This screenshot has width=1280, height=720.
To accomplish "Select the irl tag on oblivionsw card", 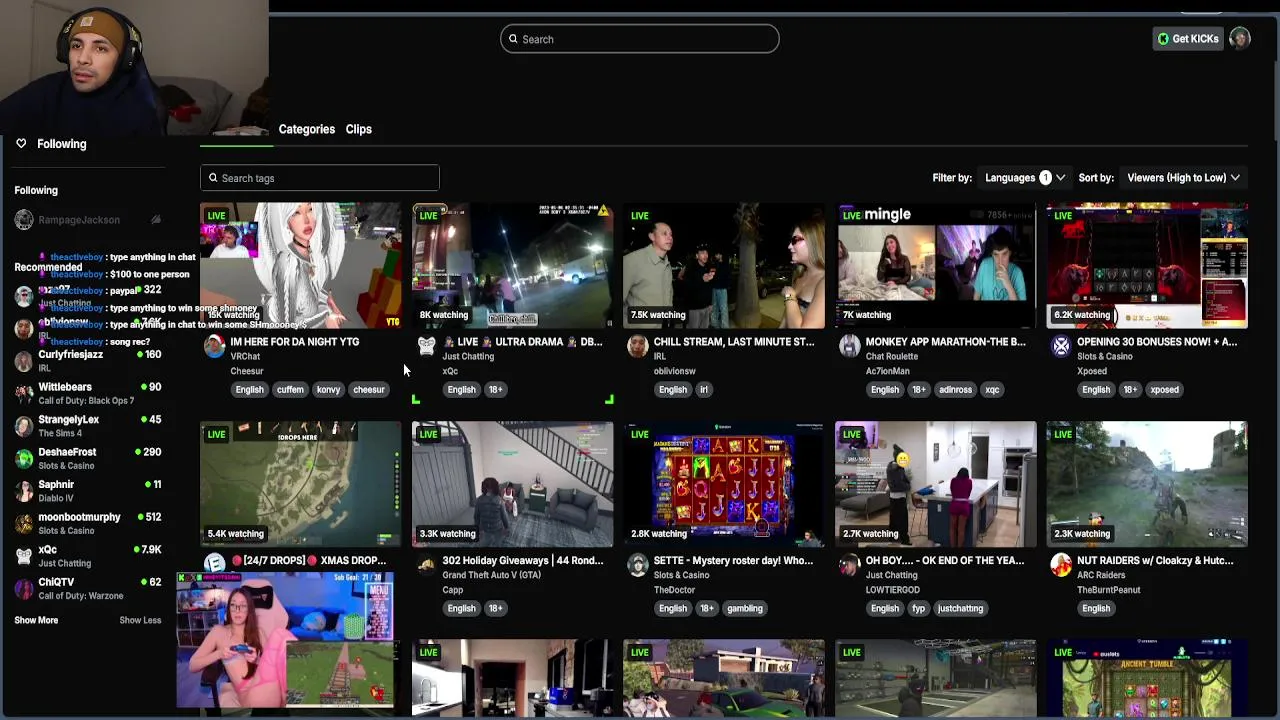I will tap(704, 390).
